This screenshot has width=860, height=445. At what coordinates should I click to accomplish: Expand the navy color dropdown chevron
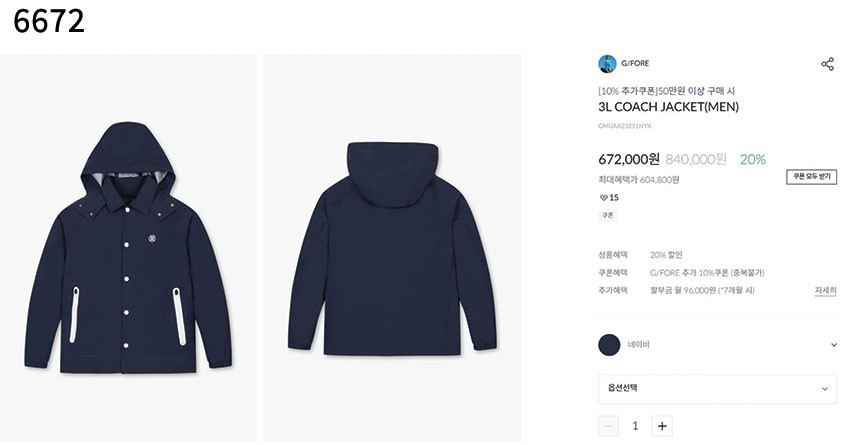[834, 345]
